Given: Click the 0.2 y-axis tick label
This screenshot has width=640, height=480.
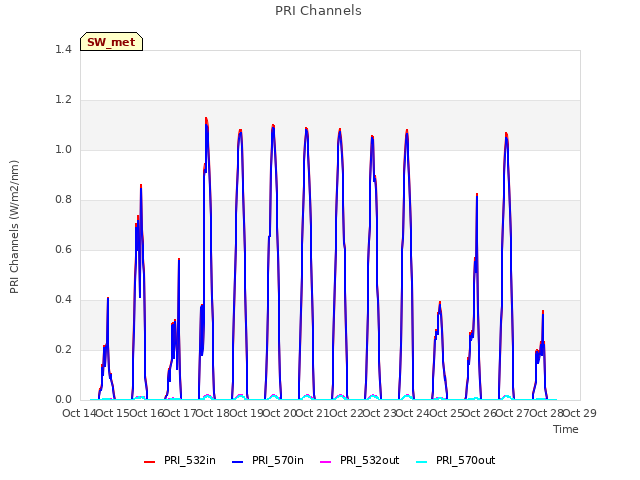Looking at the screenshot, I should coord(63,349).
